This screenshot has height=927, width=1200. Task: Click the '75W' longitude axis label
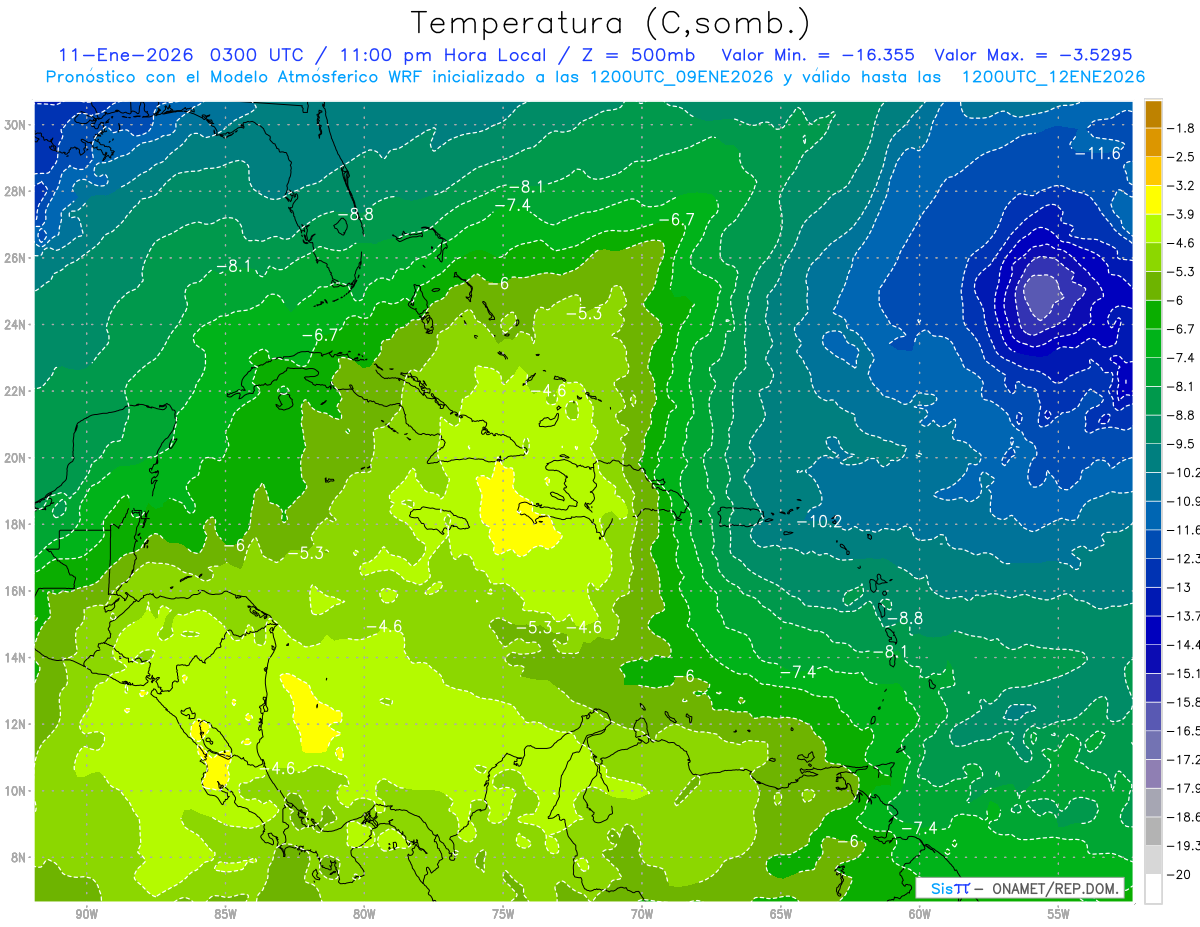click(x=503, y=914)
